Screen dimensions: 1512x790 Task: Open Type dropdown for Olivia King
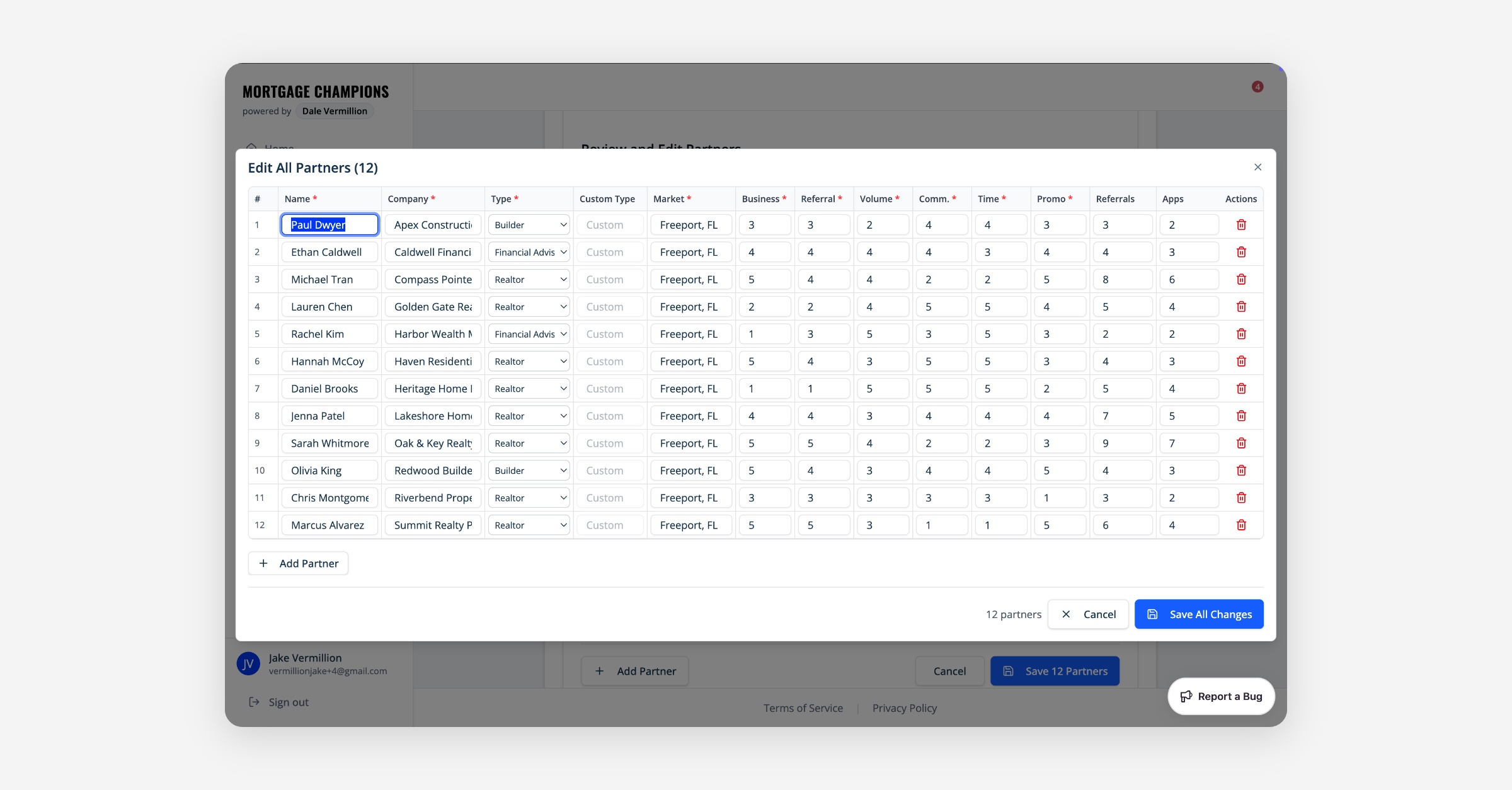click(529, 471)
